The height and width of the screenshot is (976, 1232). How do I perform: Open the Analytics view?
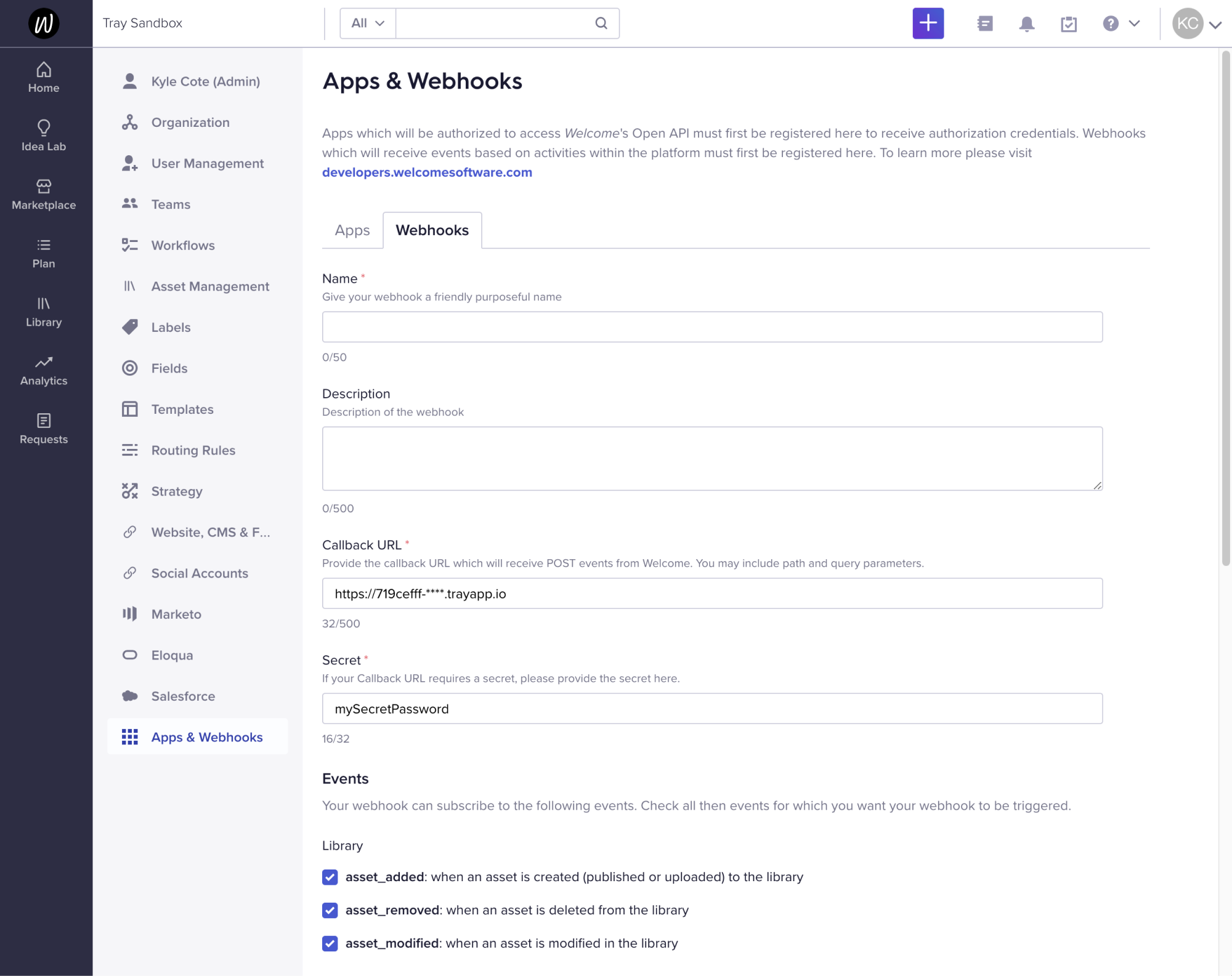tap(43, 370)
